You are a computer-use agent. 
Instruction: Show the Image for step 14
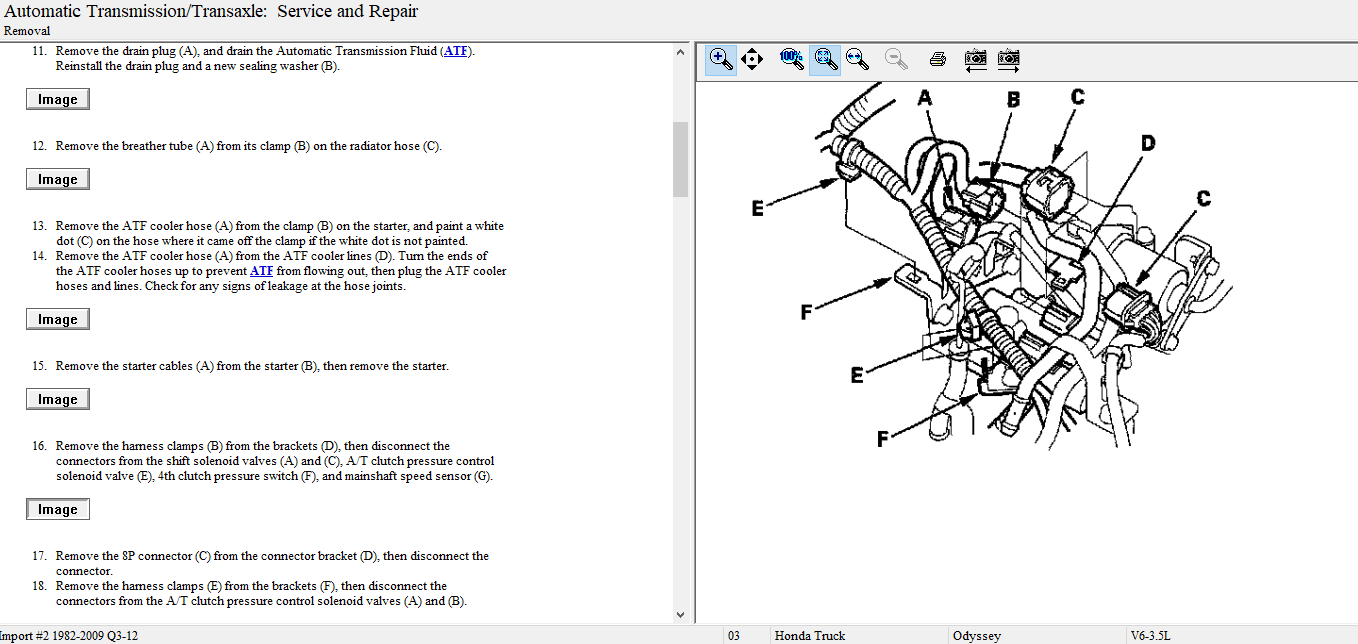pyautogui.click(x=57, y=319)
